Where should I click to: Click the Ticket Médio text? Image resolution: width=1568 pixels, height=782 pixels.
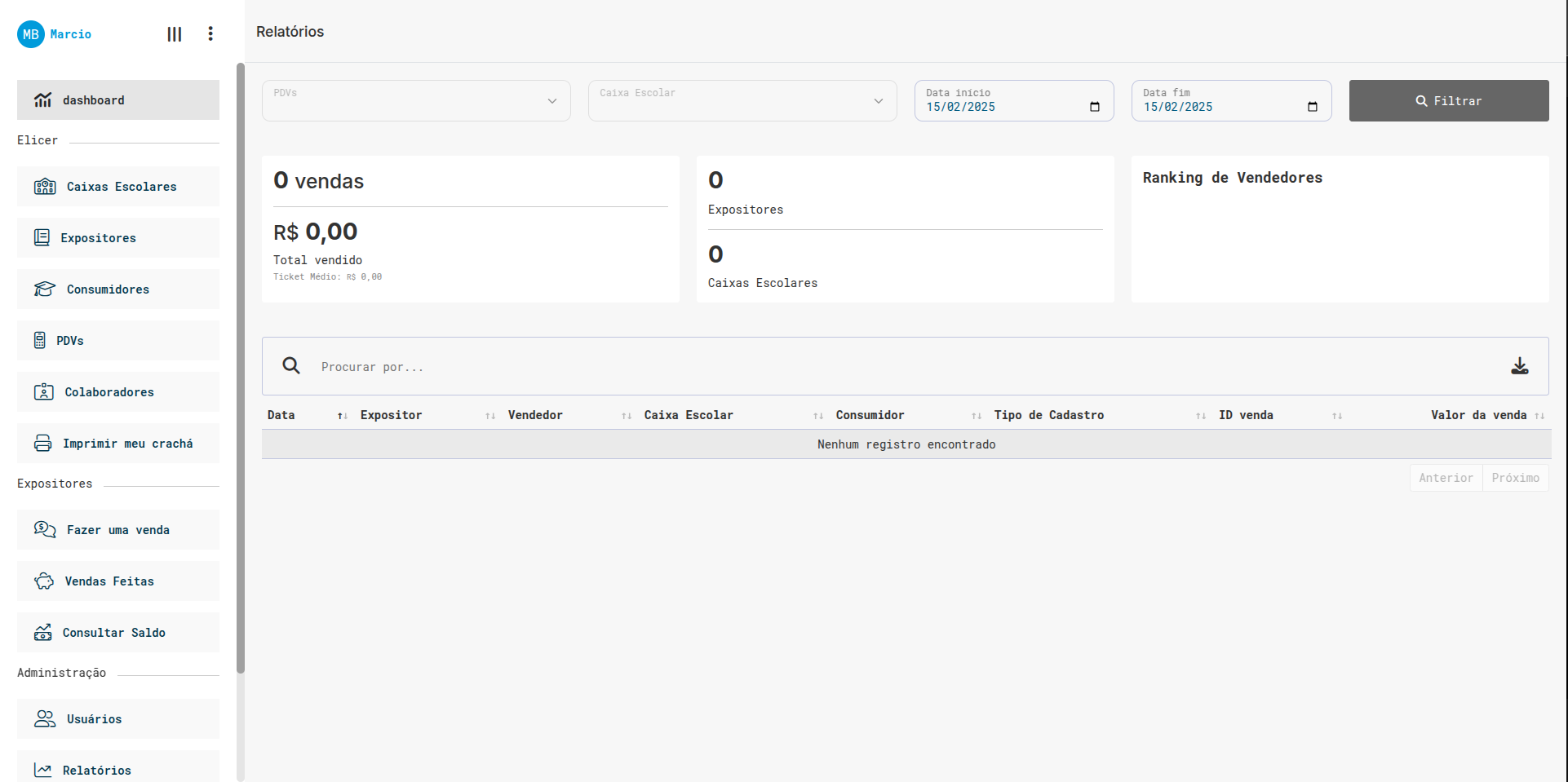[x=327, y=277]
